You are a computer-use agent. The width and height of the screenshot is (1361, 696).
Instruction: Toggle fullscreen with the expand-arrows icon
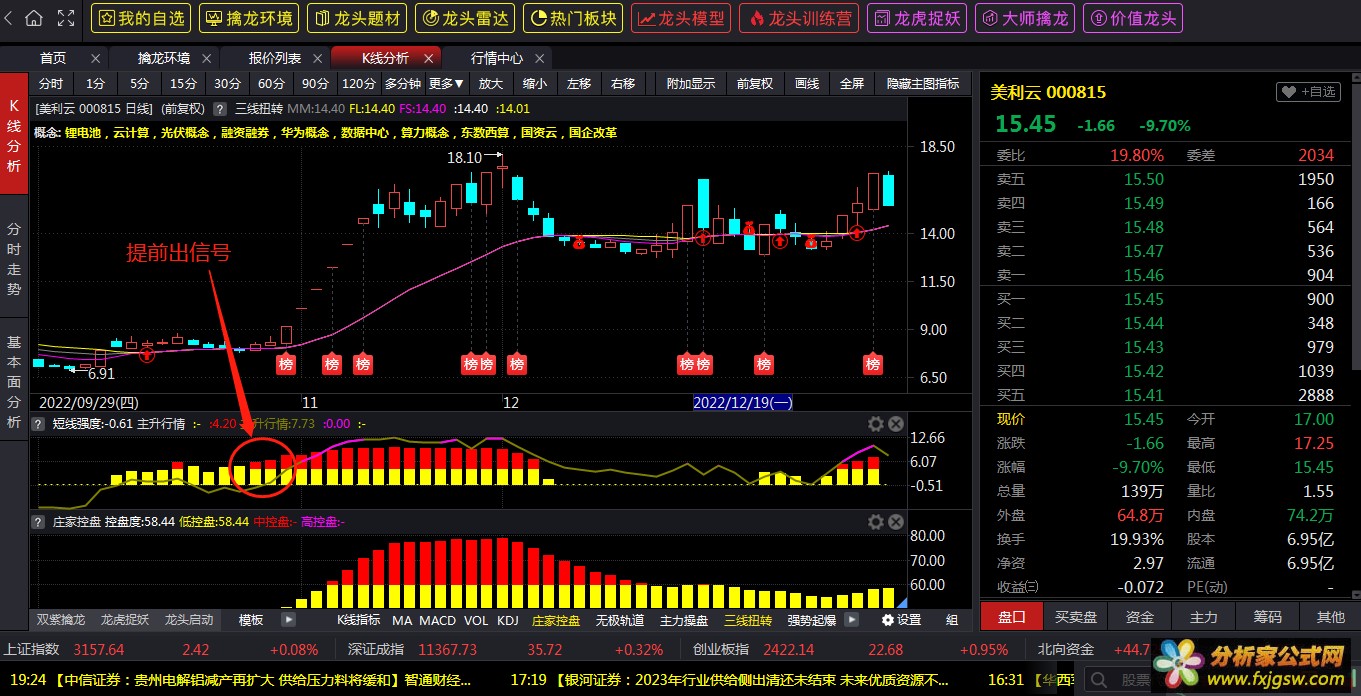click(x=65, y=18)
